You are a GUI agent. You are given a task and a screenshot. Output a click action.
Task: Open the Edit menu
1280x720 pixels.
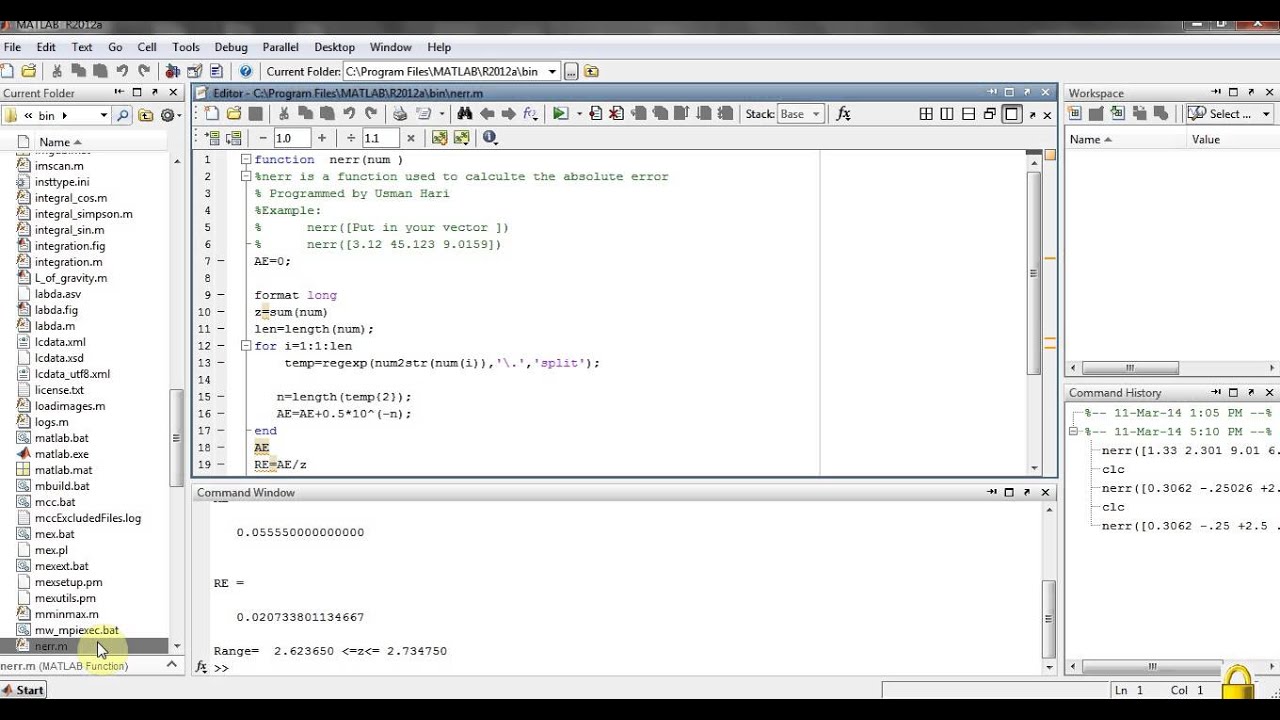point(46,47)
